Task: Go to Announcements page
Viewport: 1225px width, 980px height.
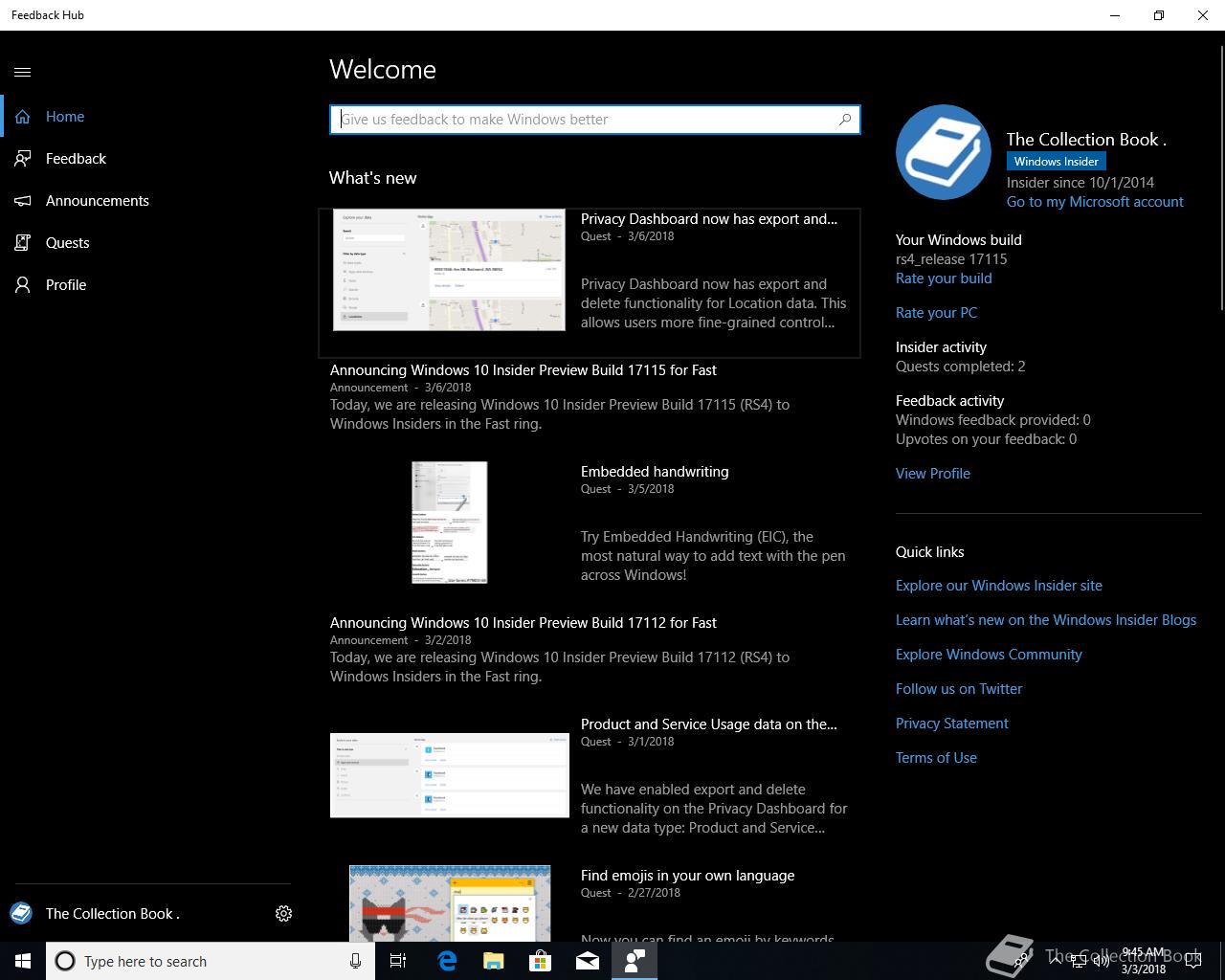Action: [x=98, y=201]
